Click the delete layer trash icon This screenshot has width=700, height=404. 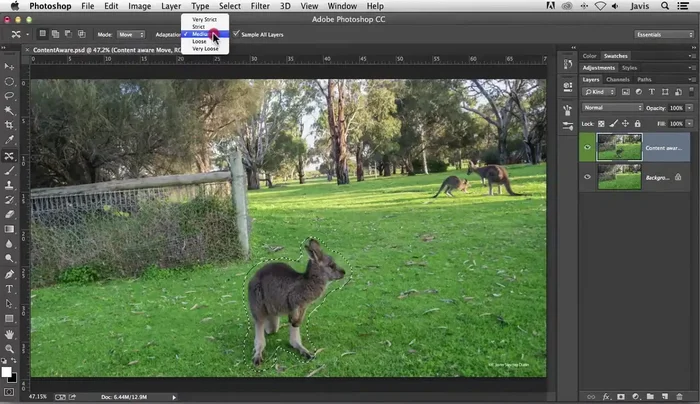click(679, 396)
